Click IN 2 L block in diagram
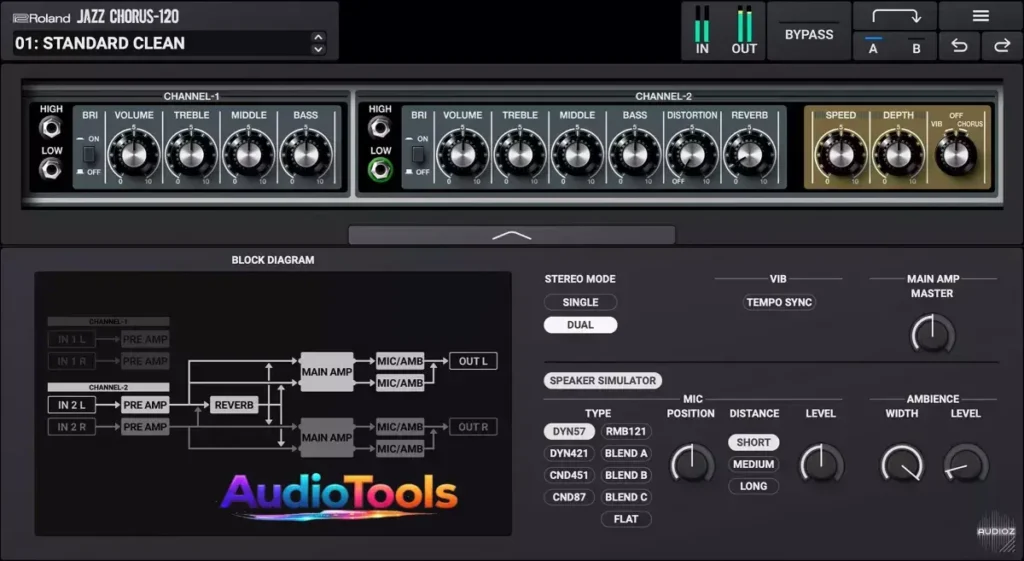This screenshot has width=1024, height=561. pos(71,405)
